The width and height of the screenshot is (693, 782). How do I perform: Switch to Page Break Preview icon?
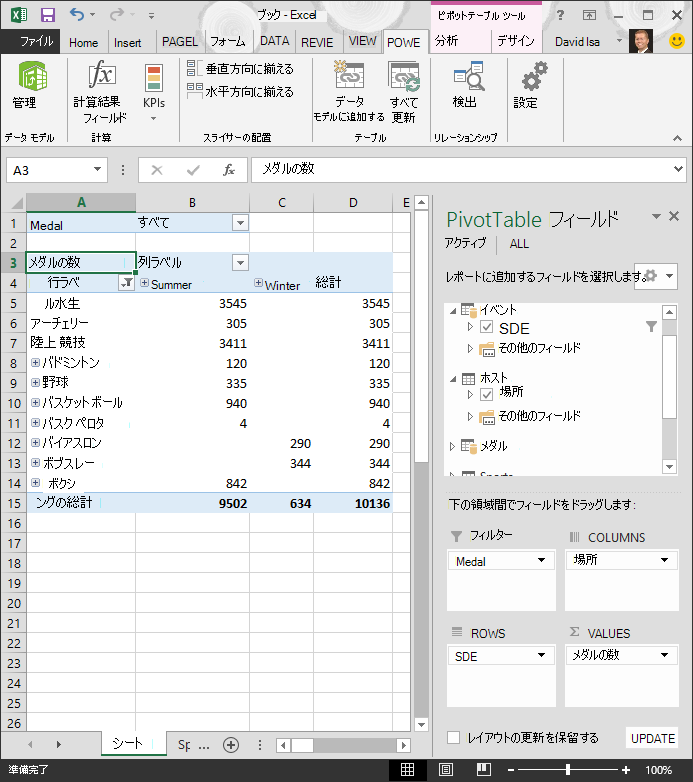[484, 770]
